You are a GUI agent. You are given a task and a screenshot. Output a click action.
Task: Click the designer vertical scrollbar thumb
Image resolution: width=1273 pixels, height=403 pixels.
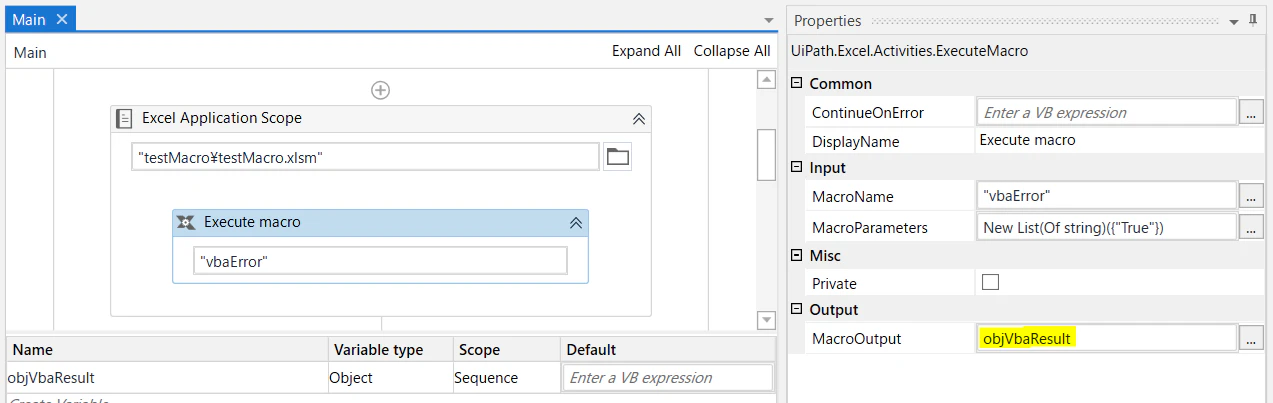(x=766, y=155)
